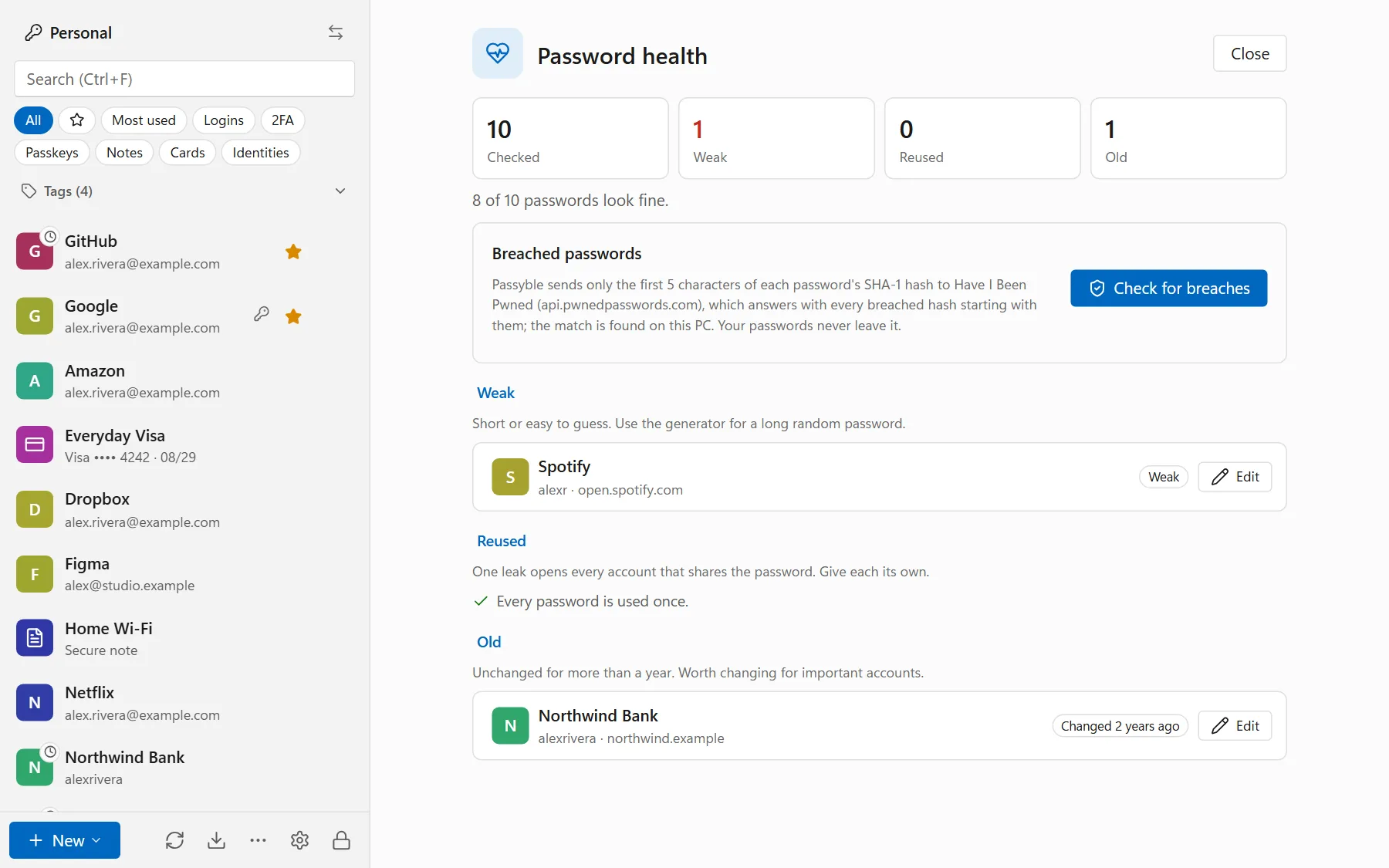
Task: Lock the vault with padlock icon
Action: (342, 840)
